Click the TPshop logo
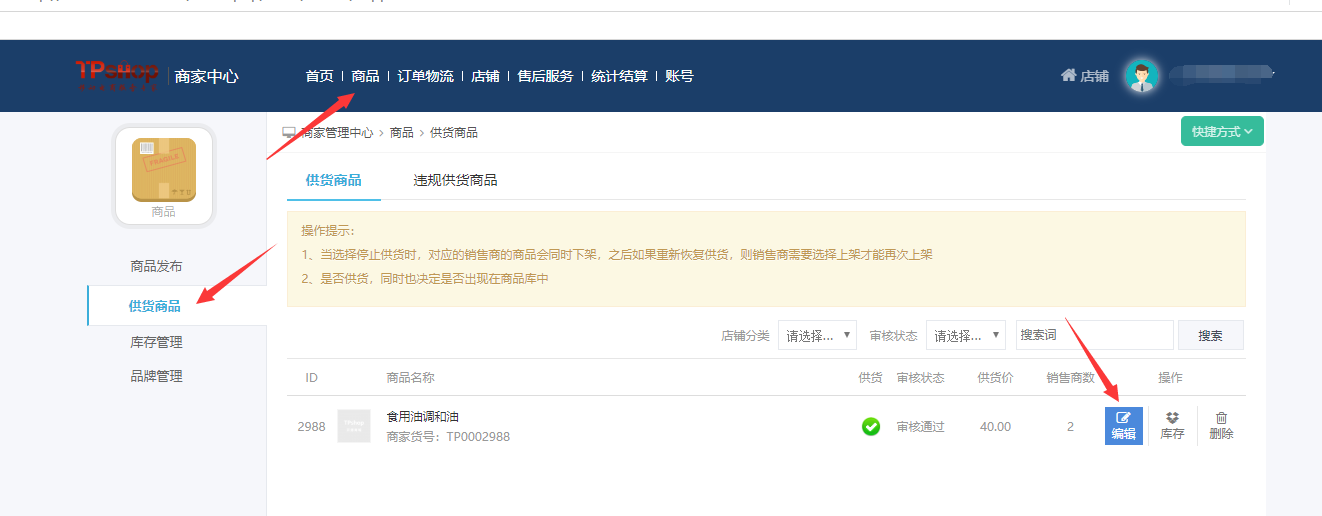 [x=117, y=75]
